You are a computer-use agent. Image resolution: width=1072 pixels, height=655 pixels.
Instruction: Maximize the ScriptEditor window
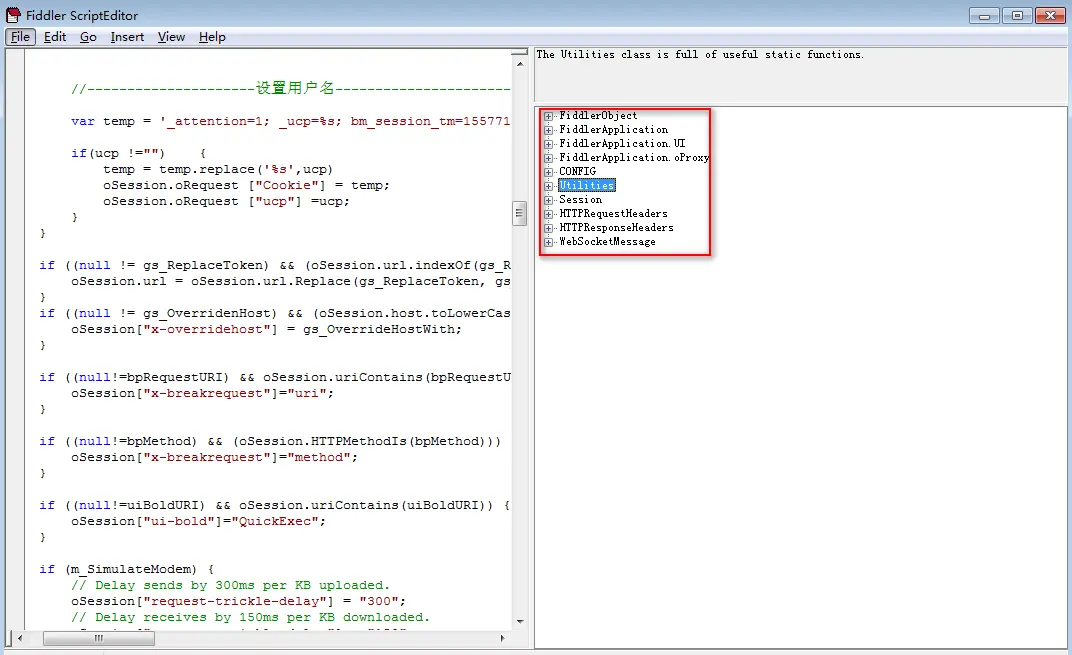pos(1017,16)
